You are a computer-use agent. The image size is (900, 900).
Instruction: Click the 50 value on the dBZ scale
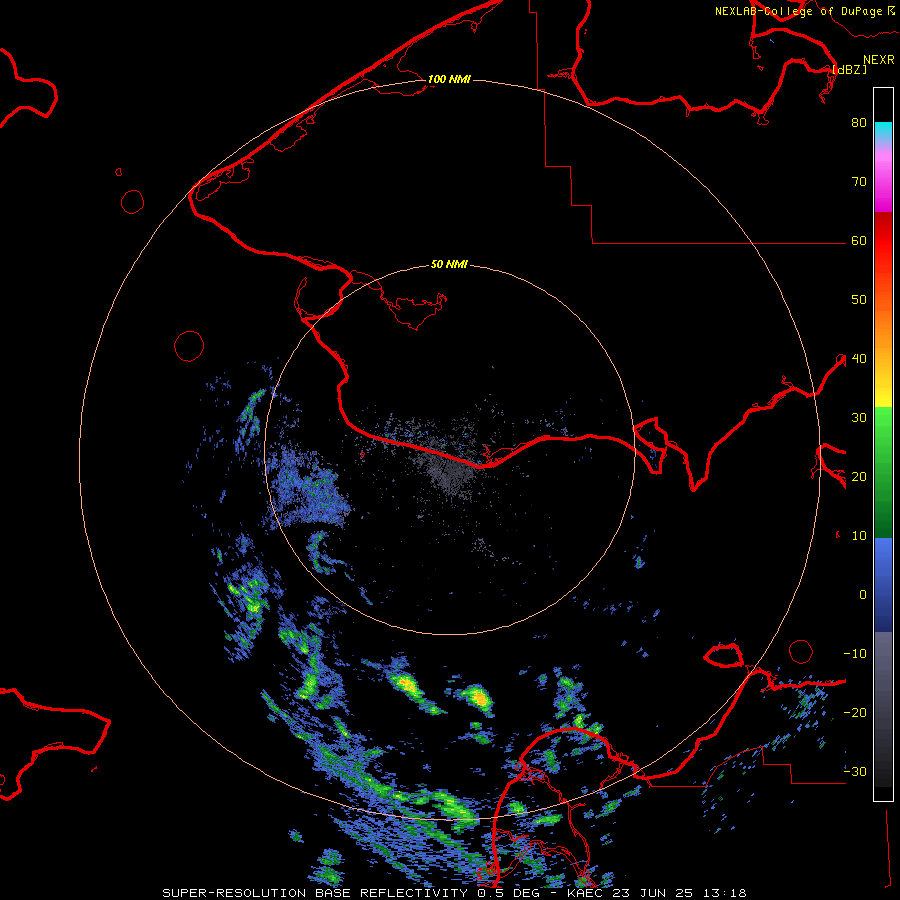pos(859,300)
